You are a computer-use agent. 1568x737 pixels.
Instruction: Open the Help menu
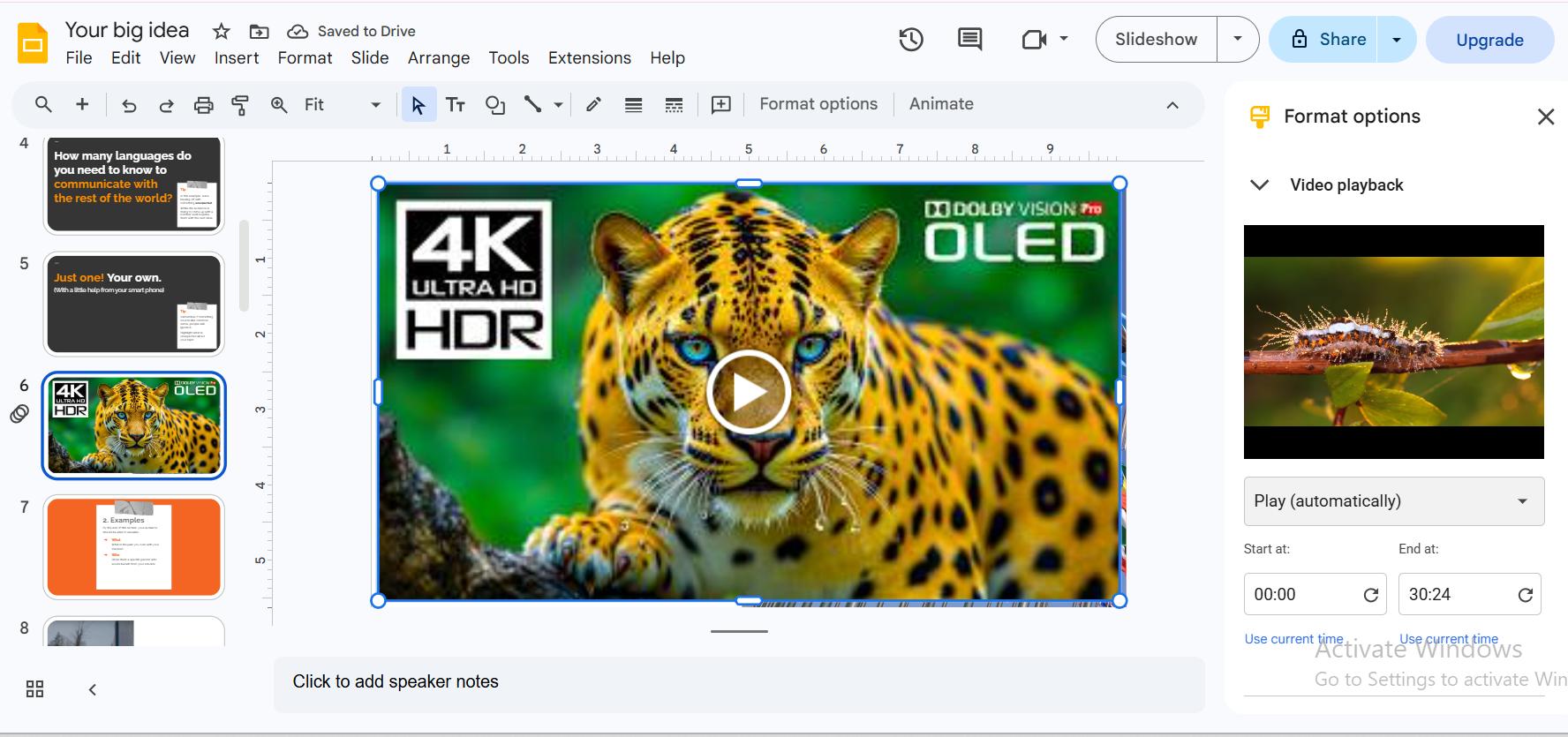tap(667, 58)
